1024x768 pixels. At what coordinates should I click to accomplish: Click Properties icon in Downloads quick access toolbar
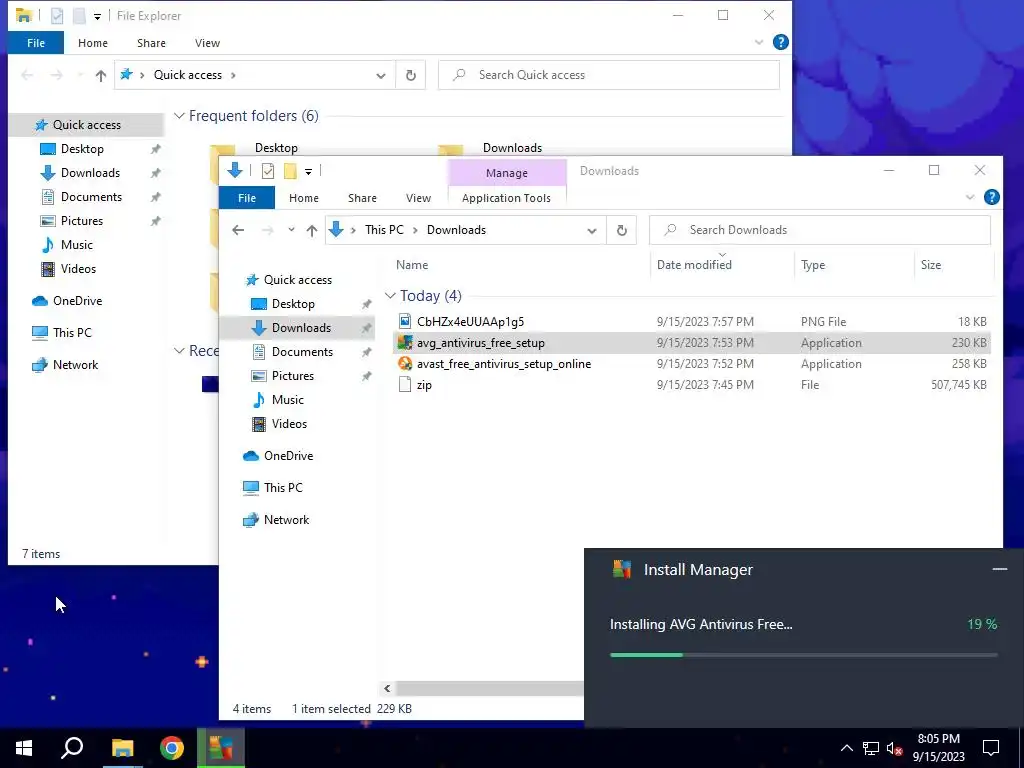(268, 171)
